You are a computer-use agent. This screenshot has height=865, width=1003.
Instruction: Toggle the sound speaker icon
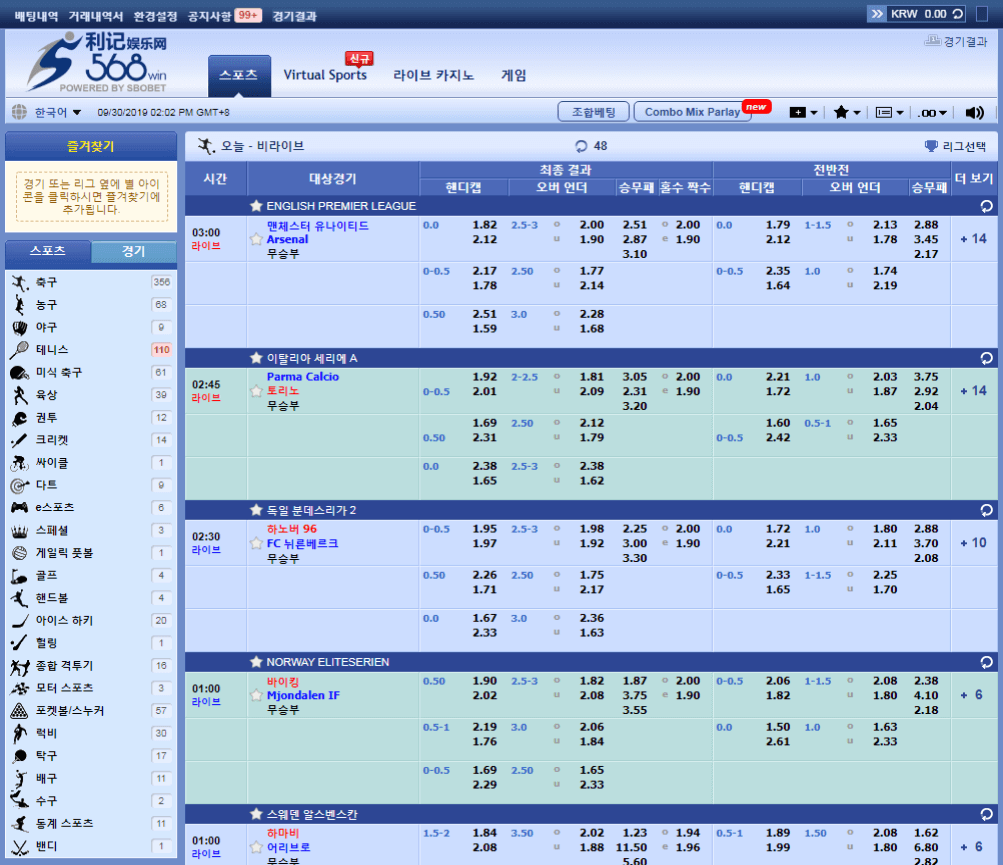tap(975, 112)
